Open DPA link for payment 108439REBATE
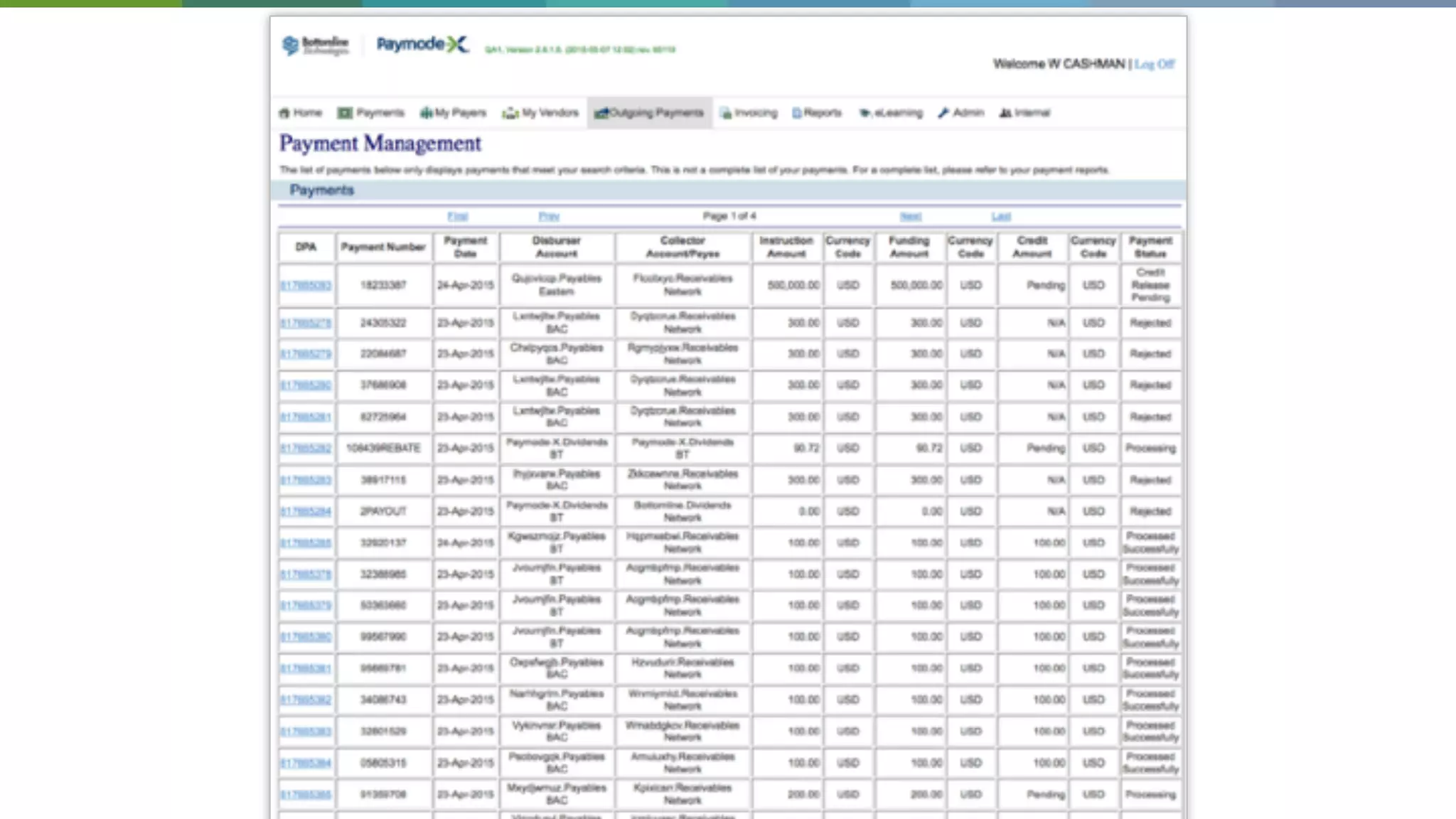The image size is (1456, 819). click(x=306, y=449)
